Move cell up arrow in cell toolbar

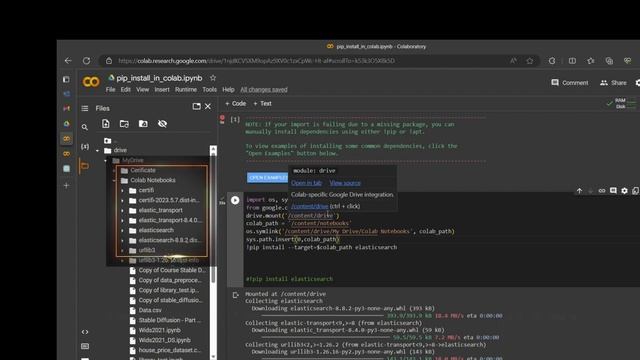[579, 191]
